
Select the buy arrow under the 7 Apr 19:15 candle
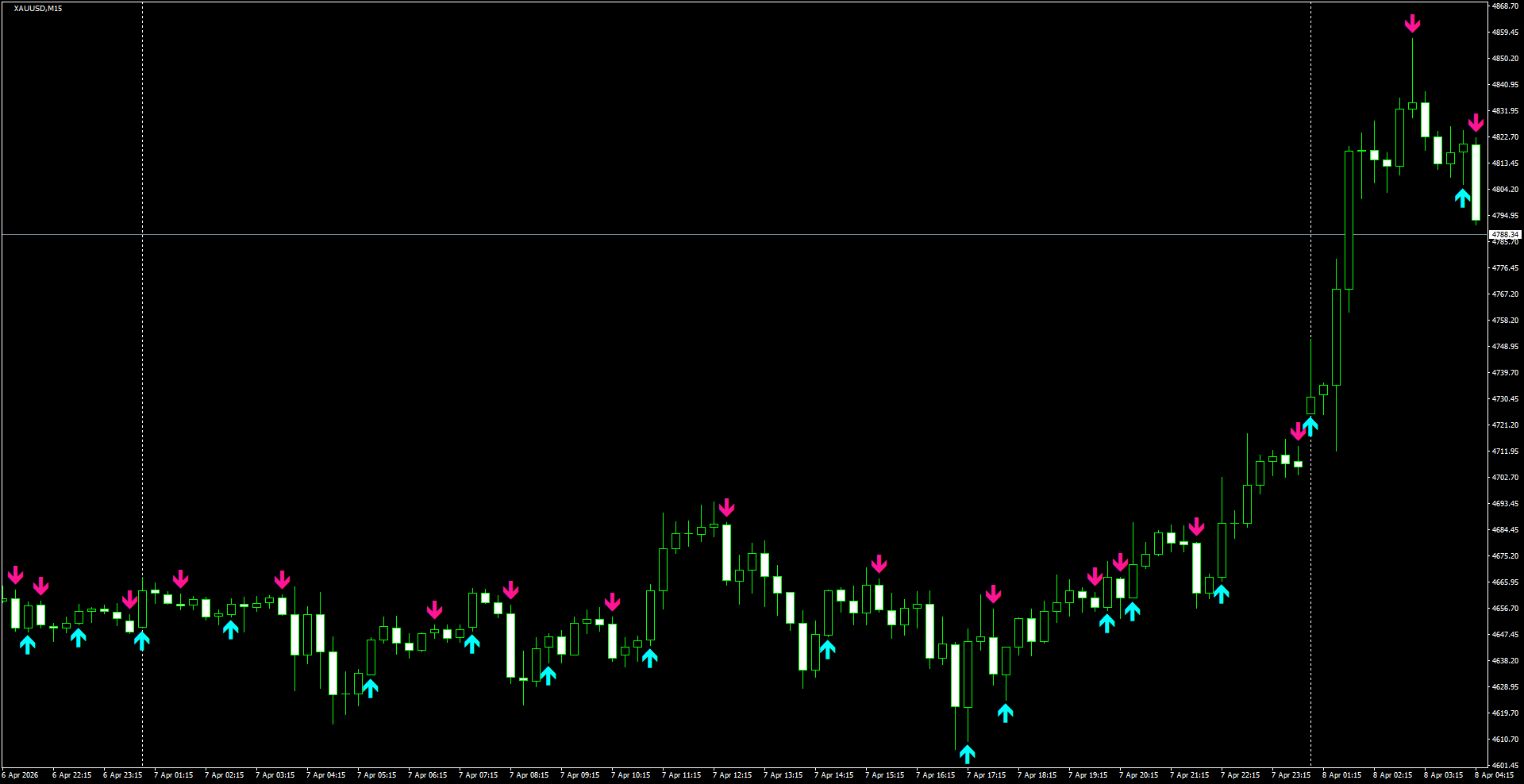click(x=1108, y=623)
